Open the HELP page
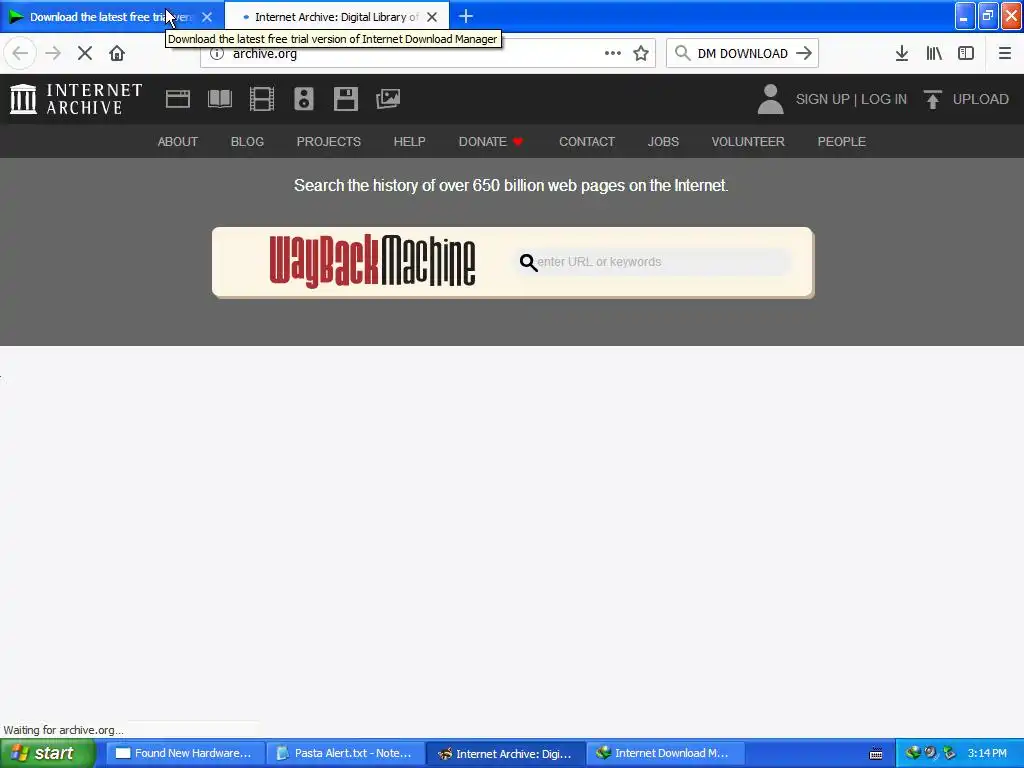This screenshot has width=1024, height=768. 409,142
